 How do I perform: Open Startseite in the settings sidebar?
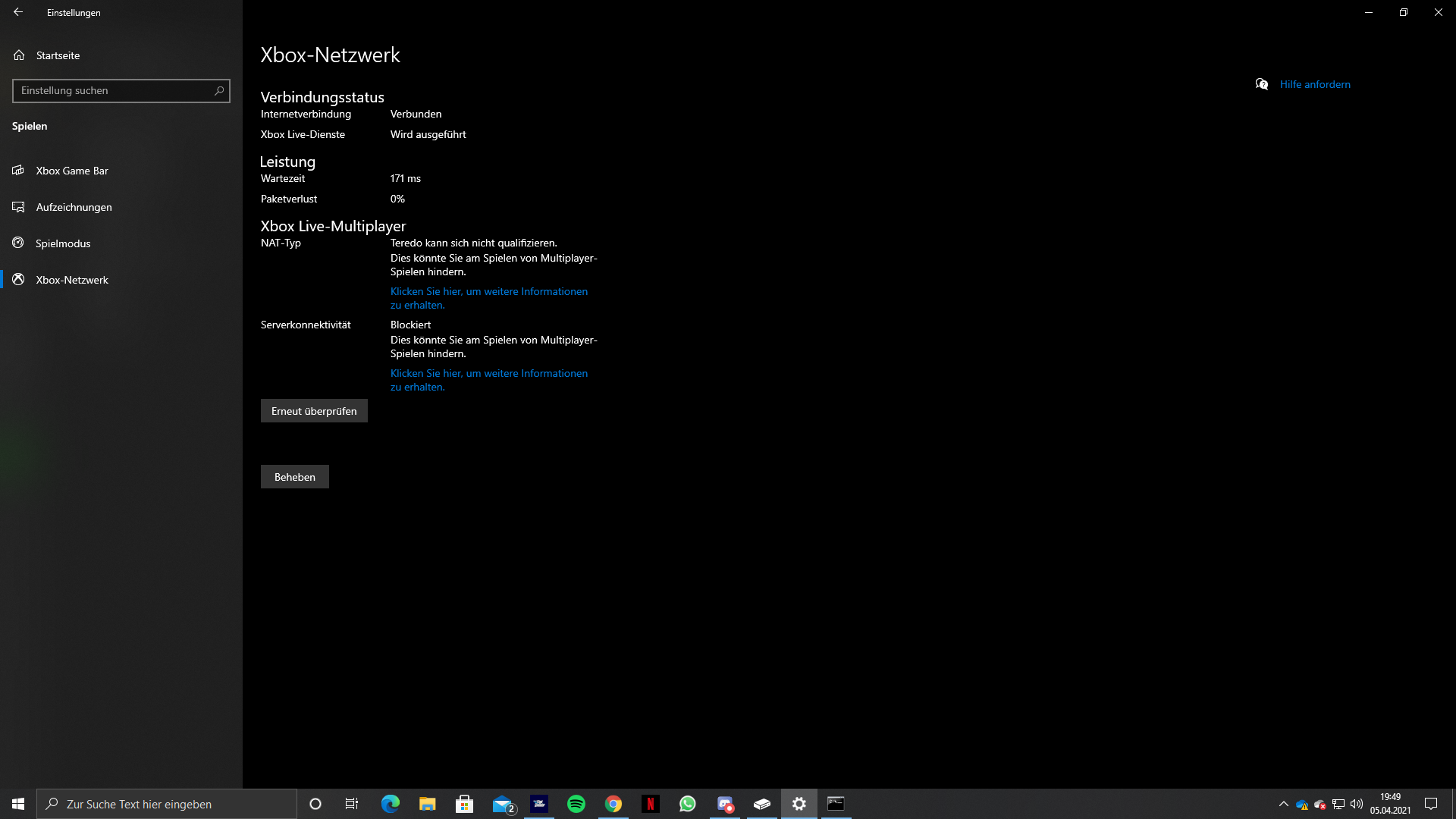click(x=121, y=55)
